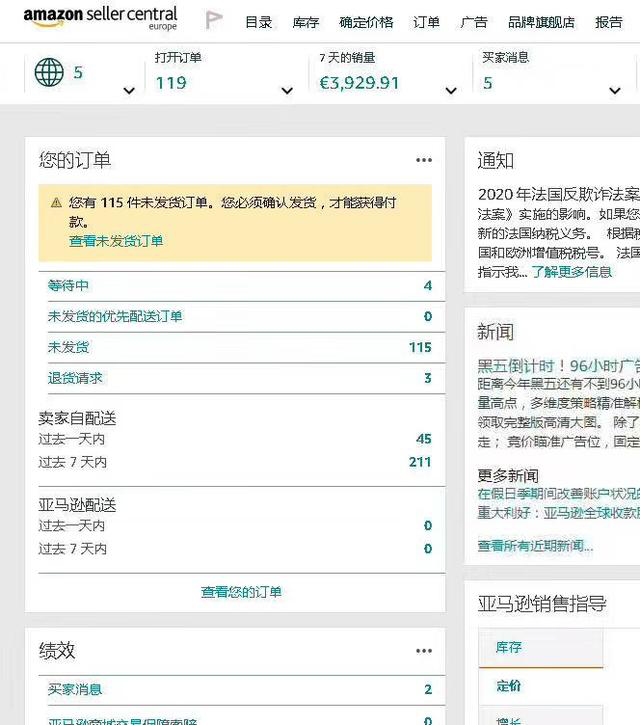
Task: Click the sales value €3,929.91
Action: [x=359, y=83]
